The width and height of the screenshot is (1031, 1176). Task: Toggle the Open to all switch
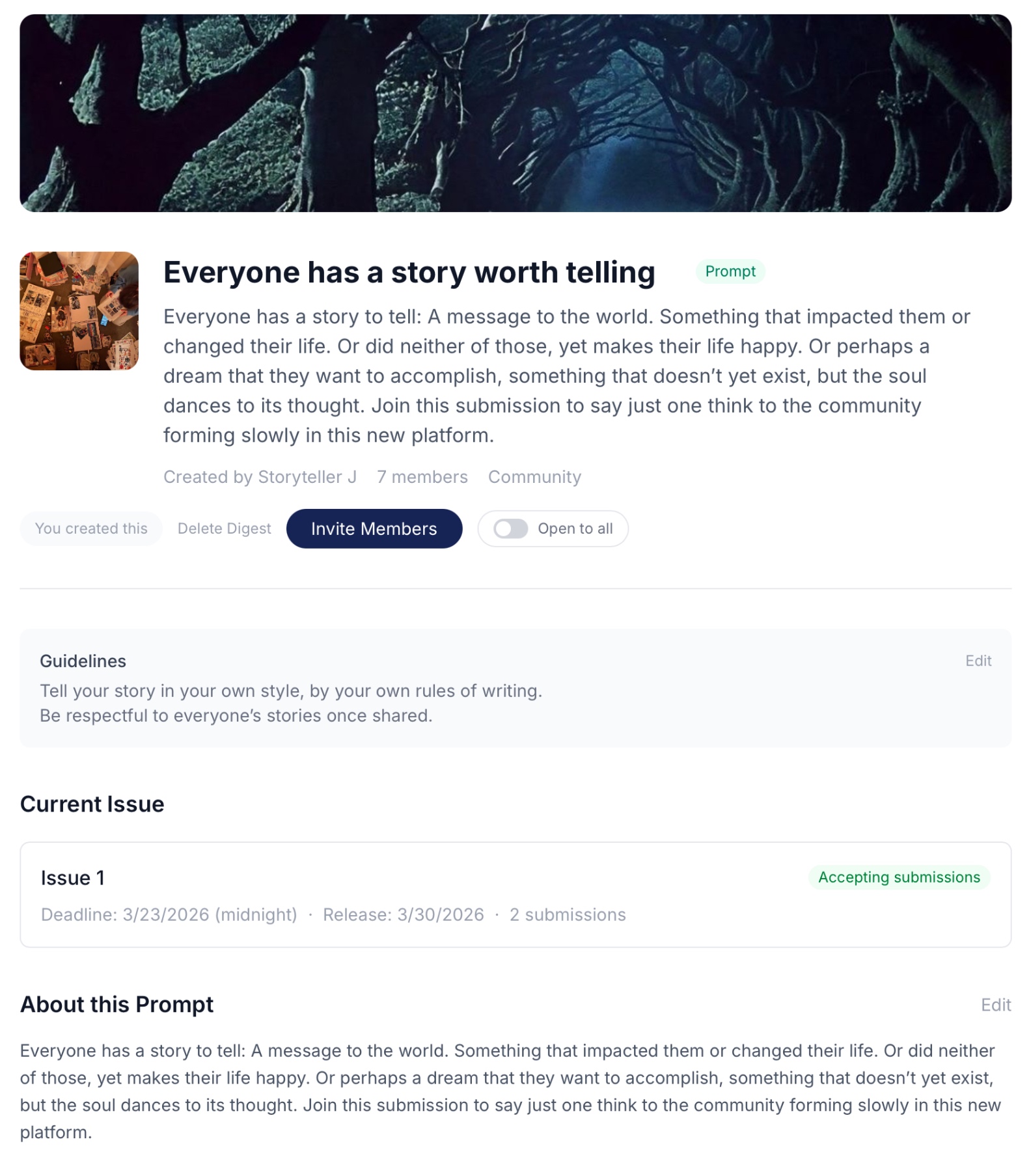coord(510,528)
